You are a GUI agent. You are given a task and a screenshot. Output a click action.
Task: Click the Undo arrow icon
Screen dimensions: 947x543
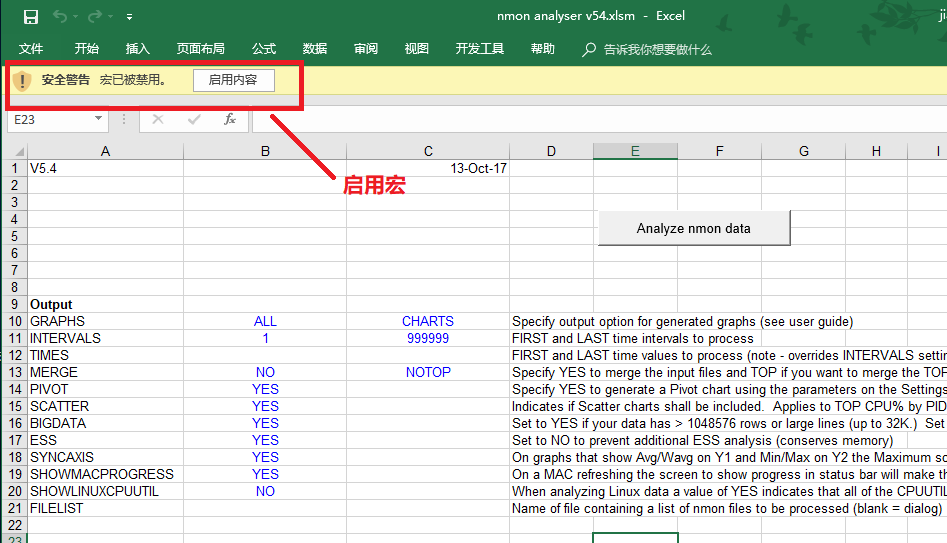click(60, 16)
